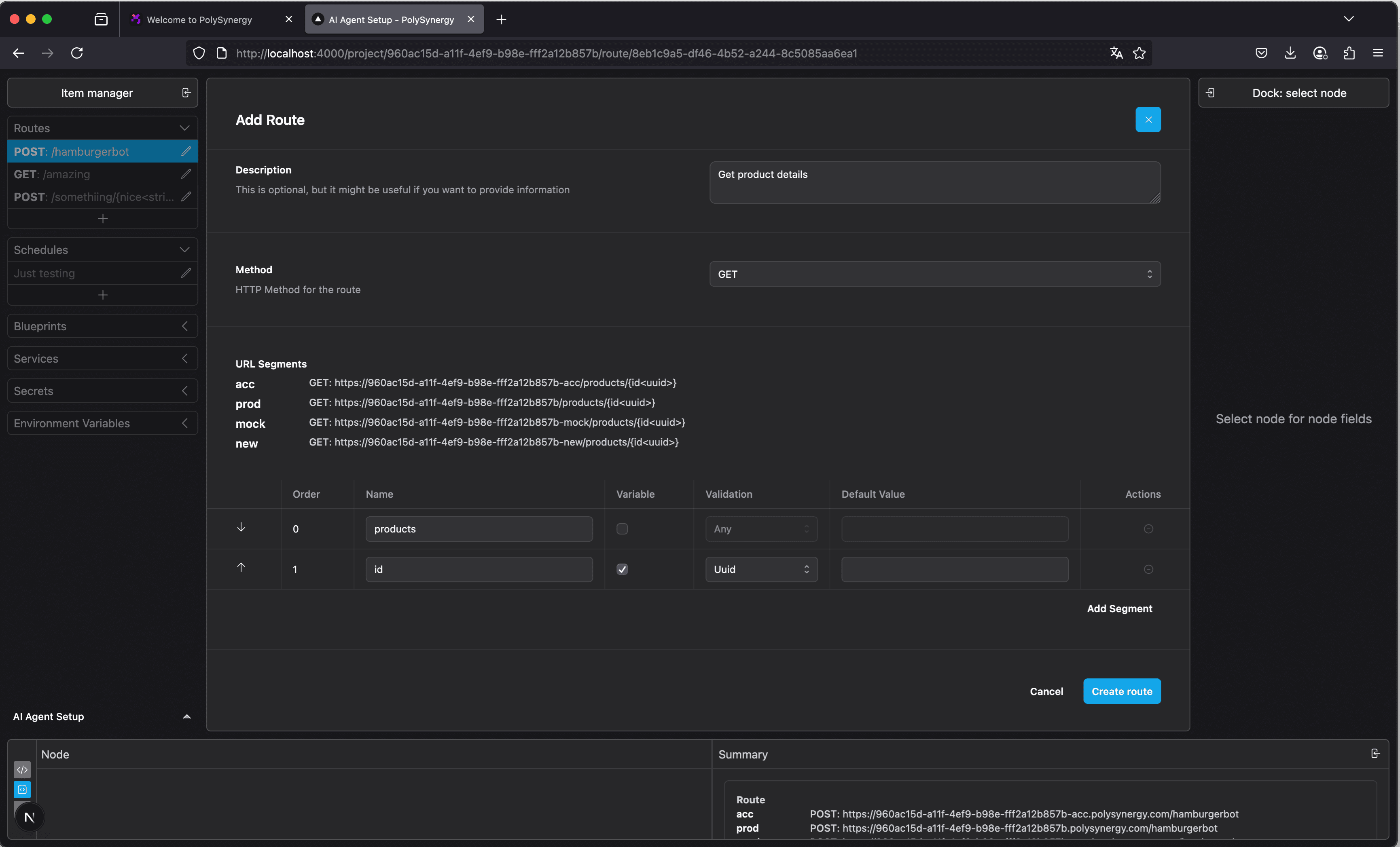Image resolution: width=1400 pixels, height=847 pixels.
Task: Go back to the previous page
Action: pyautogui.click(x=19, y=53)
